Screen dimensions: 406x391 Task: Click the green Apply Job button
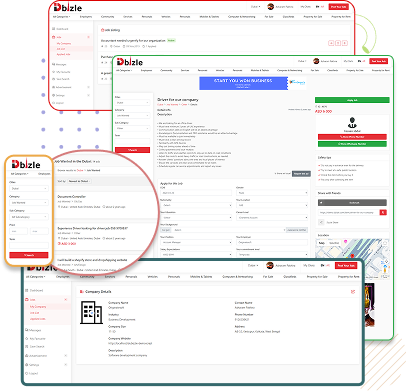pos(352,100)
